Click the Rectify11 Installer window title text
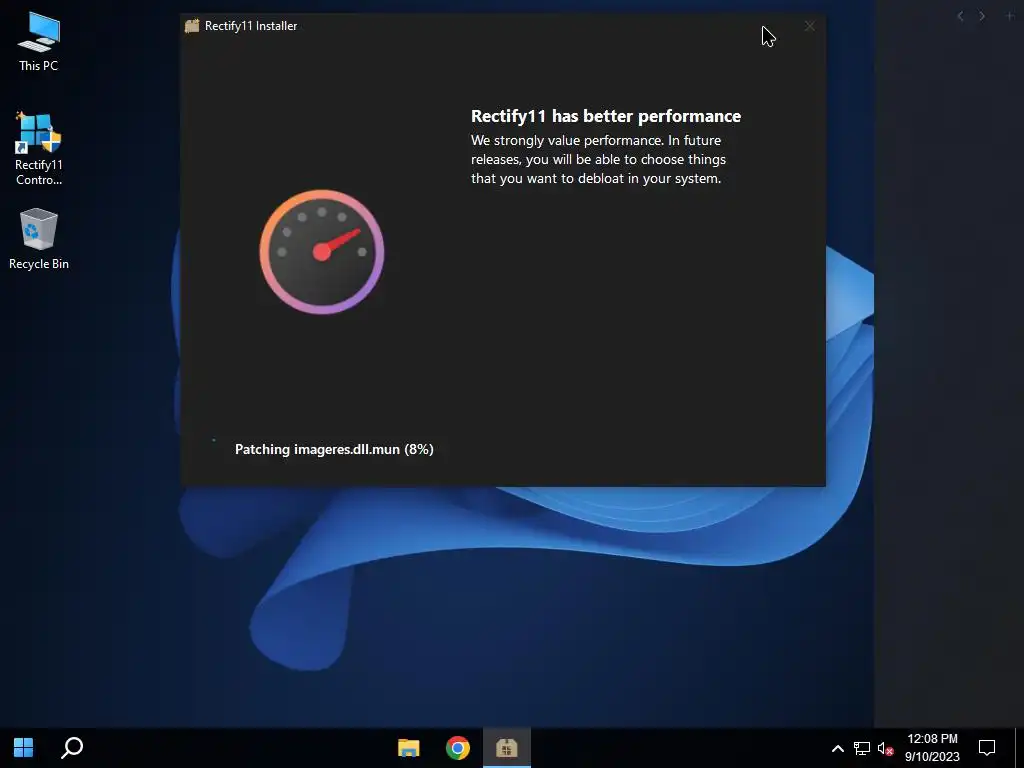This screenshot has height=768, width=1024. click(251, 26)
